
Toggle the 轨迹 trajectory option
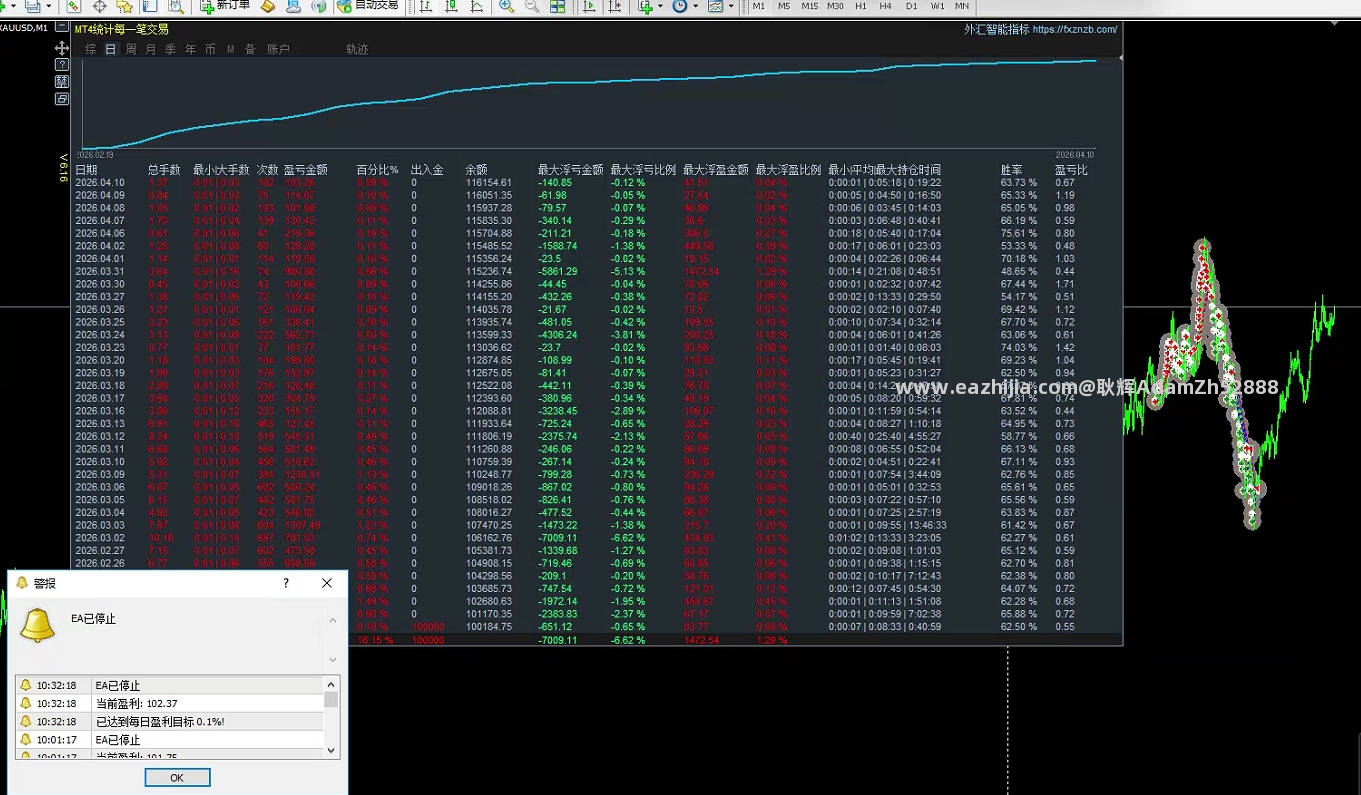(x=357, y=49)
